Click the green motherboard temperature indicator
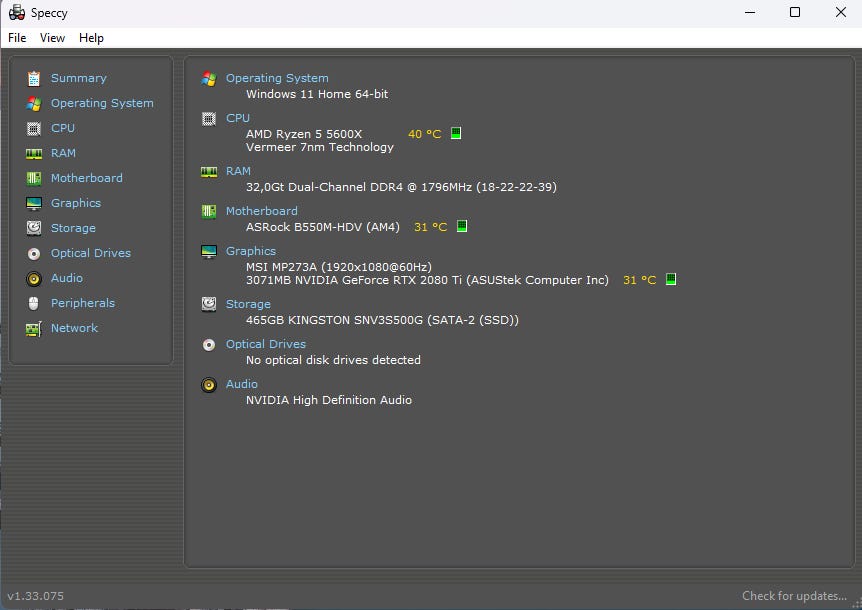The image size is (862, 610). (462, 226)
